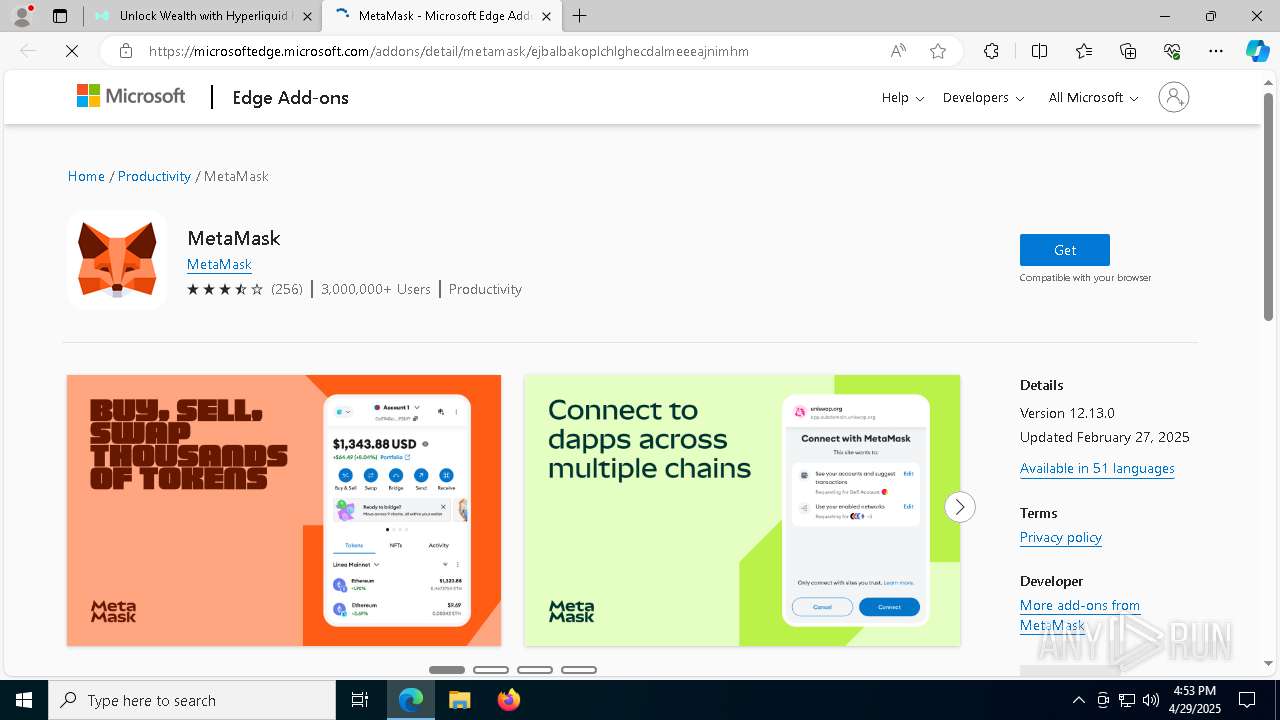Open the Privacy policy link
The image size is (1280, 720).
pos(1061,537)
